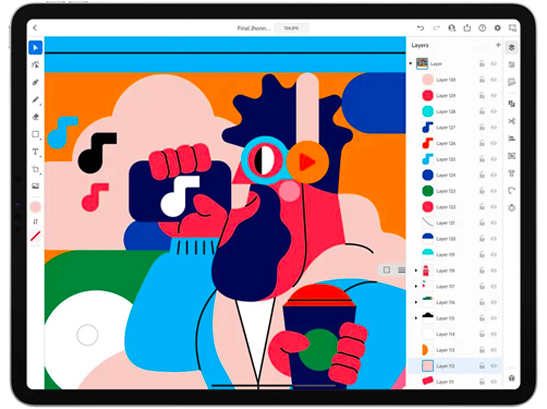Viewport: 547px width, 409px height.
Task: Open Settings gear in top bar
Action: click(497, 28)
